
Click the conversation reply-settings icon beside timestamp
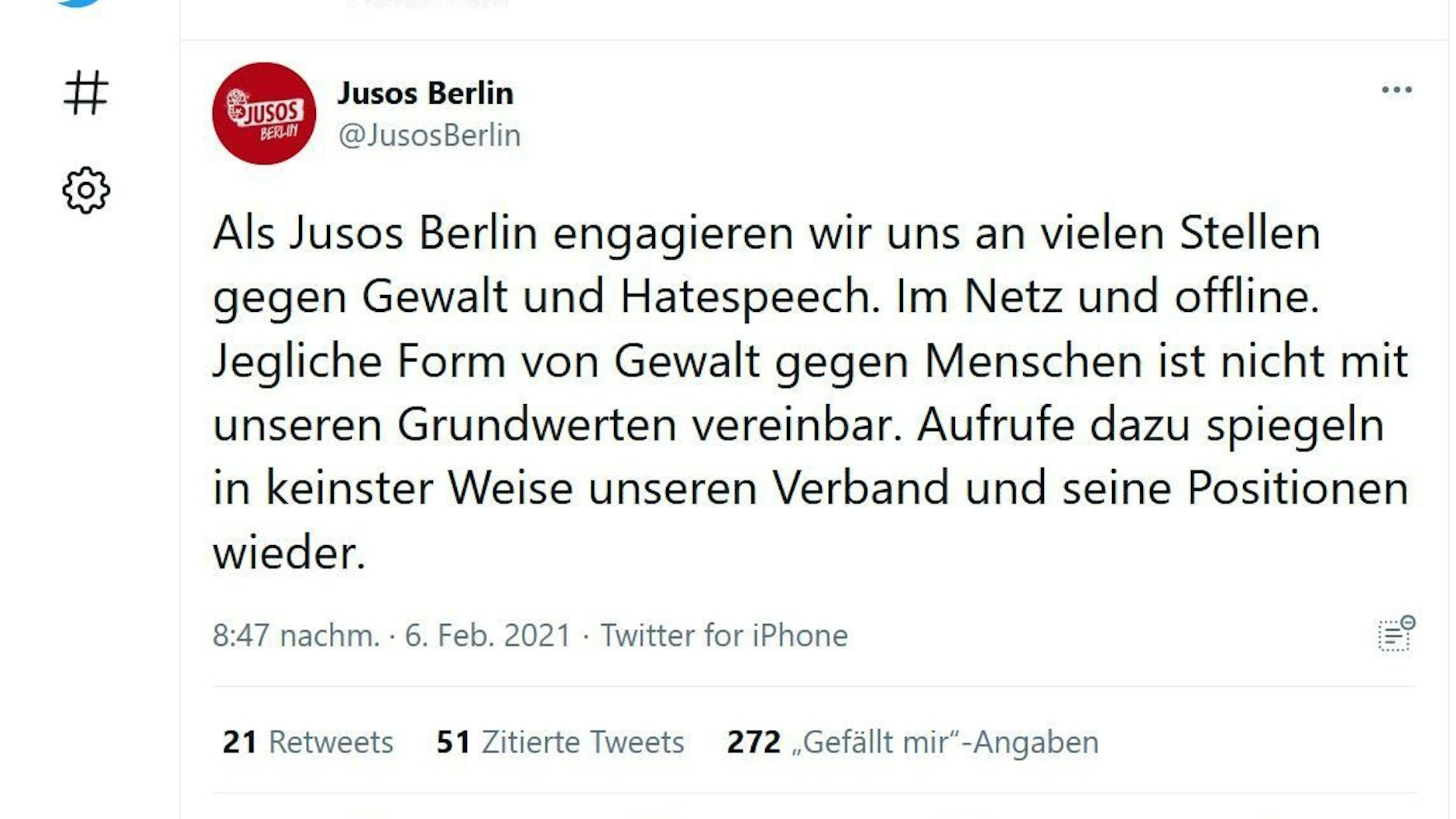1396,635
